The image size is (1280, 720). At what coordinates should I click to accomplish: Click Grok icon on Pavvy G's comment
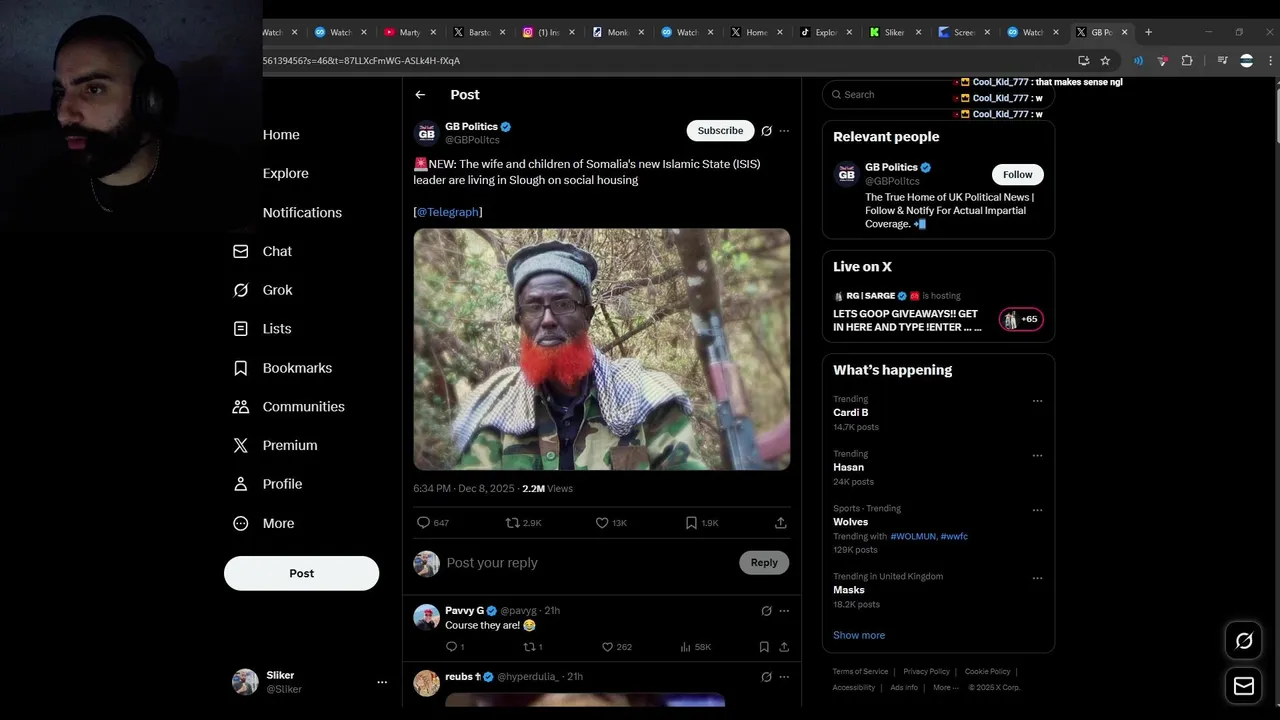point(766,611)
